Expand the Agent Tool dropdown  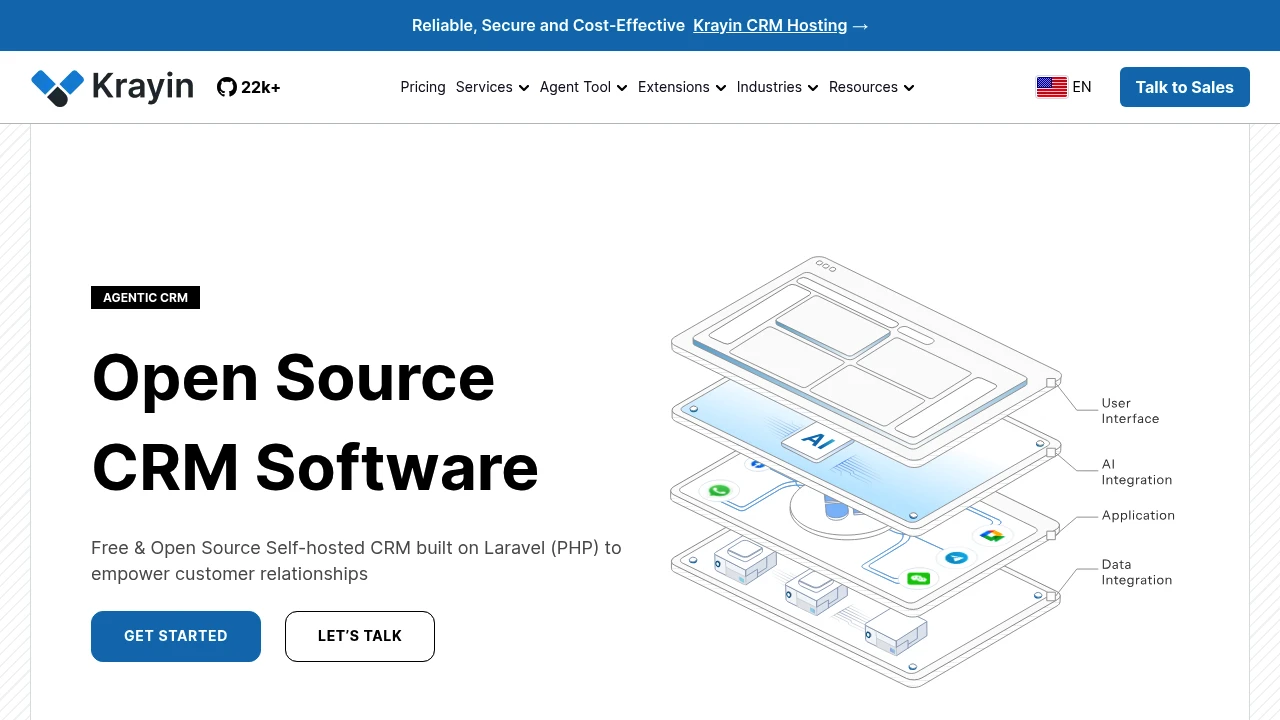click(x=584, y=87)
